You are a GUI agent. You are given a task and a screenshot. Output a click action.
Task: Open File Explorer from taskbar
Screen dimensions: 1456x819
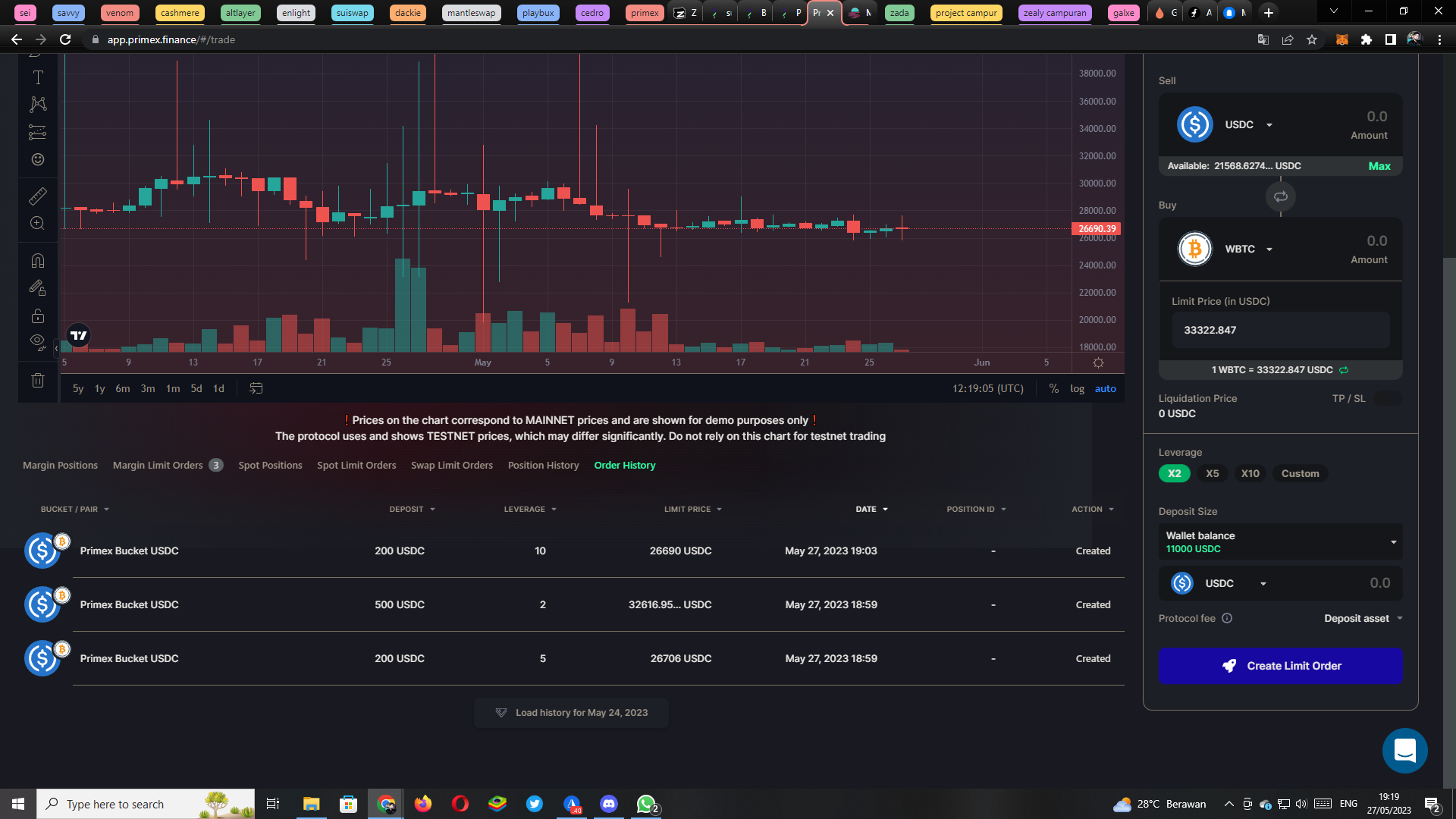(x=312, y=804)
